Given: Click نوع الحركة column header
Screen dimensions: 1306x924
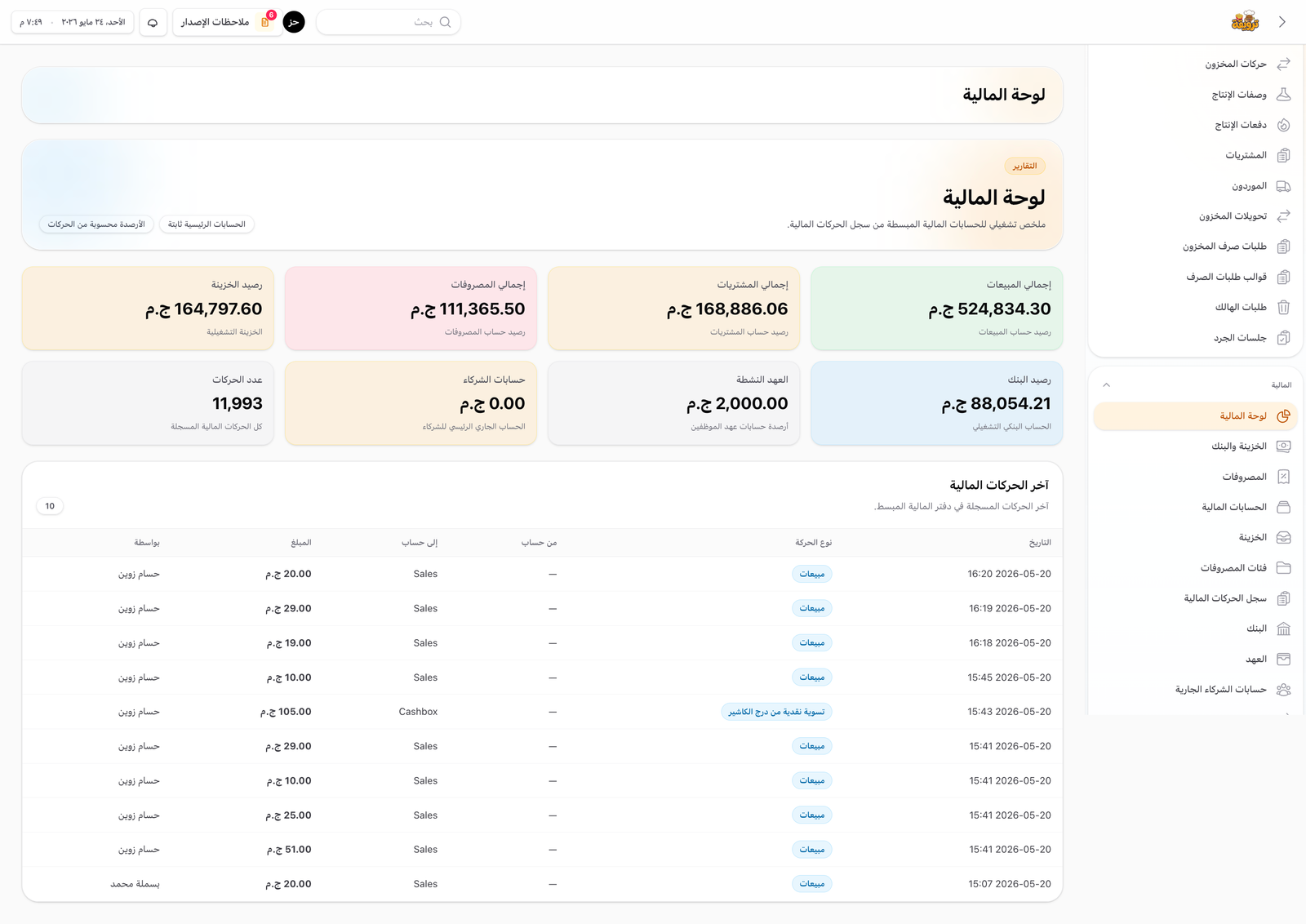Looking at the screenshot, I should coord(813,543).
